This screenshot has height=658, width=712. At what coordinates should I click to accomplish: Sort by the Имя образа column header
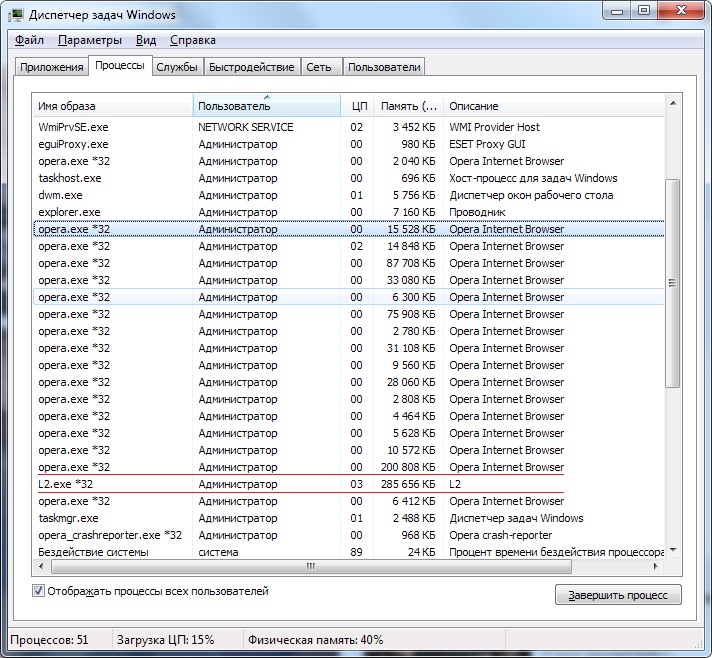pos(113,106)
